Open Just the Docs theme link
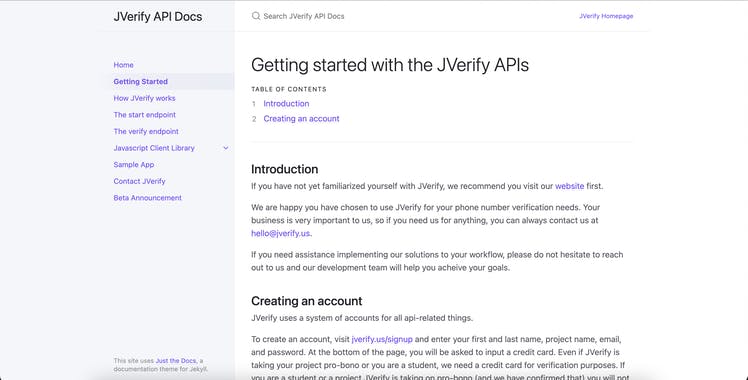Screen dimensions: 748x380 point(176,361)
